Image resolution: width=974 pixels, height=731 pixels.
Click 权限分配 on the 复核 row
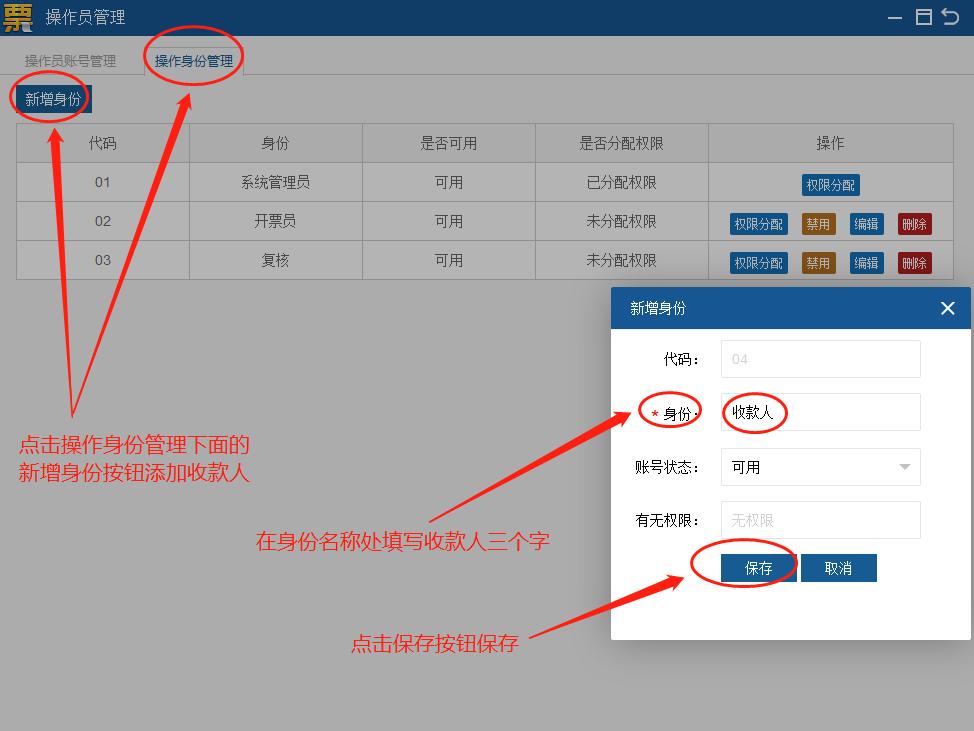(757, 260)
